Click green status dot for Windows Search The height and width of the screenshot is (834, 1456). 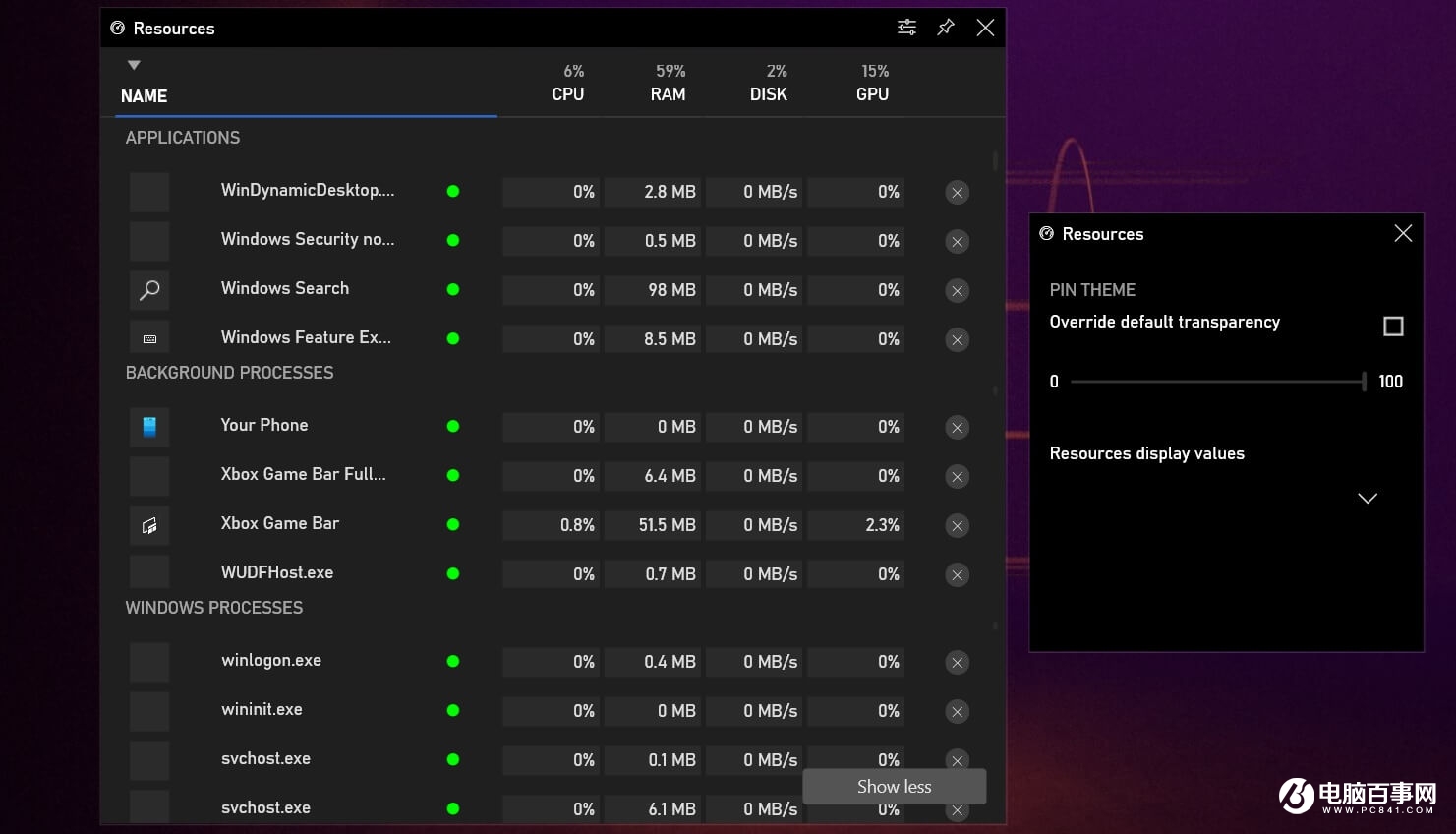pos(453,289)
